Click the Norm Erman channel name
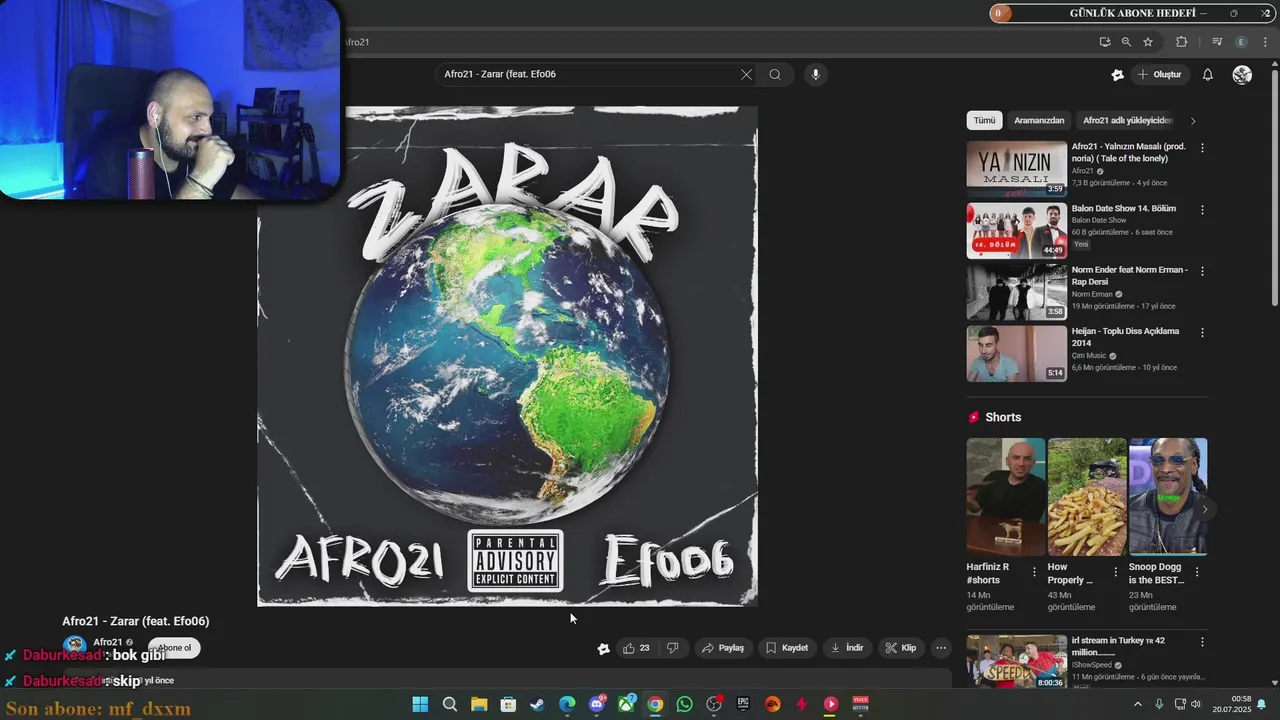This screenshot has height=720, width=1280. [x=1092, y=294]
